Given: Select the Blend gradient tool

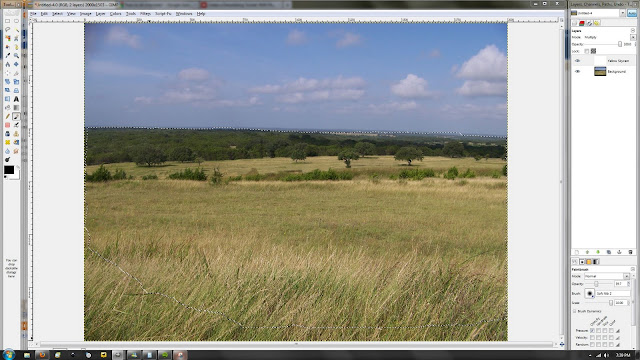Looking at the screenshot, I should [x=16, y=108].
